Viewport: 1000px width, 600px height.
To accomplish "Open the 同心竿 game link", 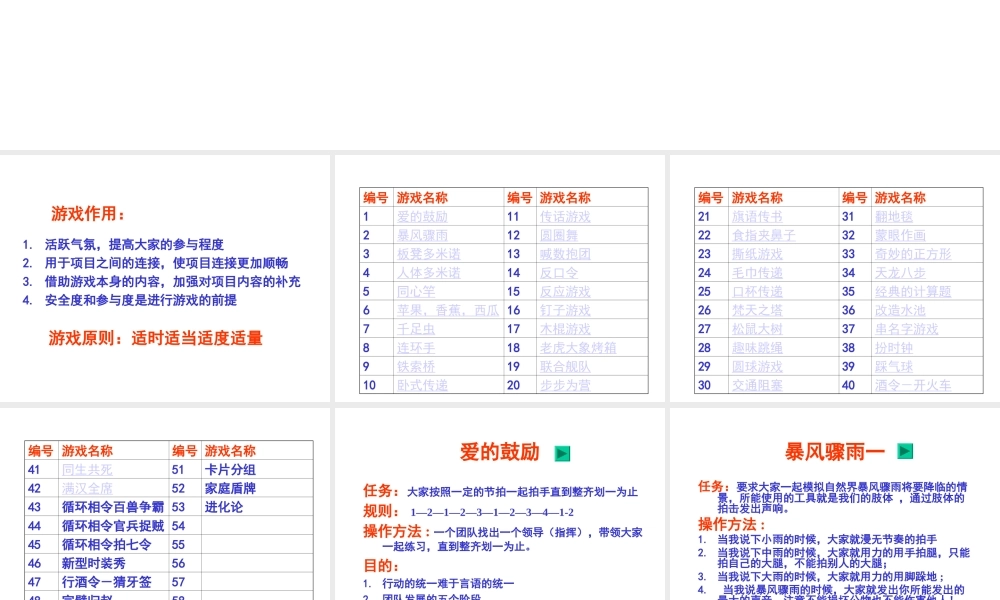I will tap(416, 291).
